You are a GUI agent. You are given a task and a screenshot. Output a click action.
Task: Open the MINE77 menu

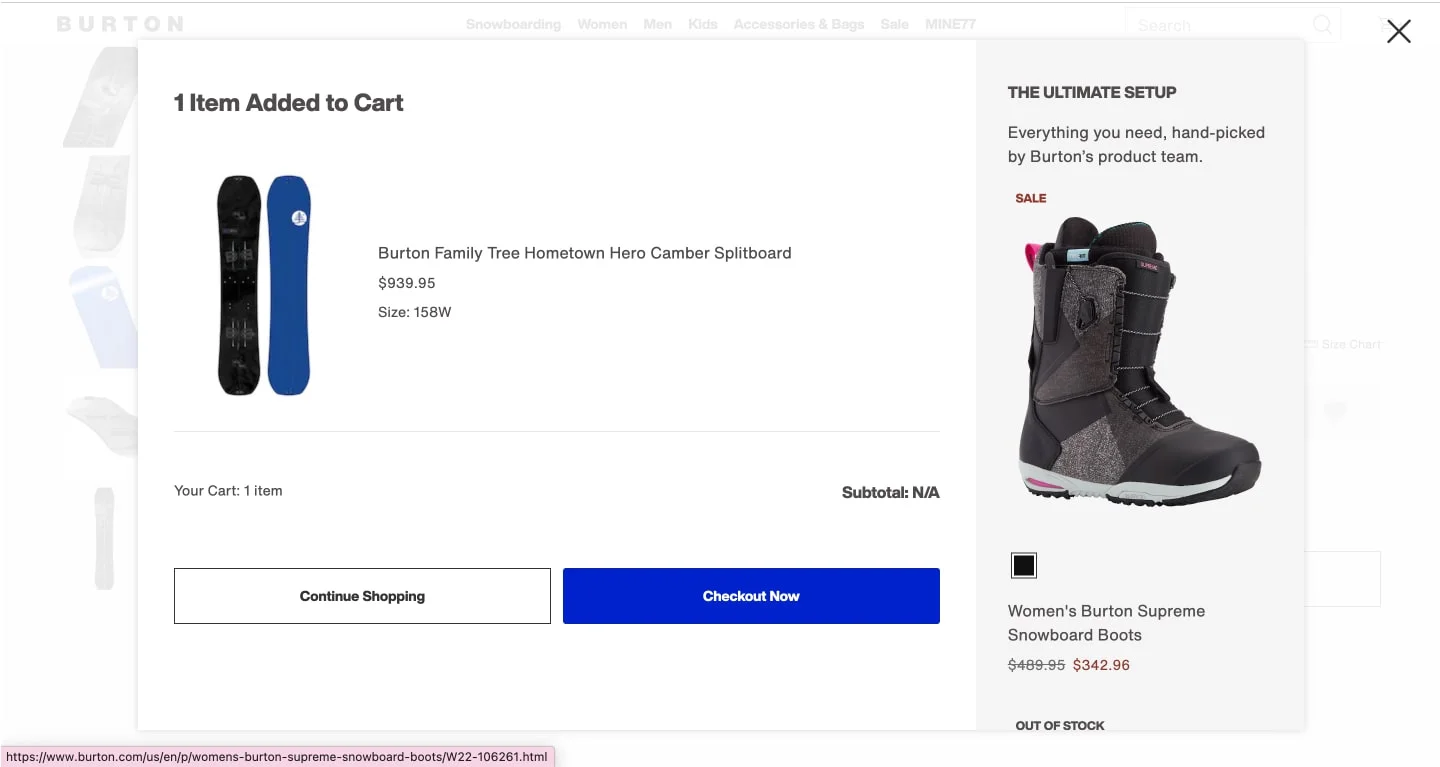click(x=950, y=24)
